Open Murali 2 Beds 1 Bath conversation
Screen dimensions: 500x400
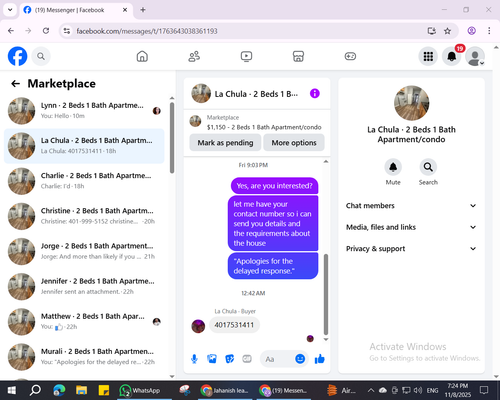pyautogui.click(x=84, y=357)
